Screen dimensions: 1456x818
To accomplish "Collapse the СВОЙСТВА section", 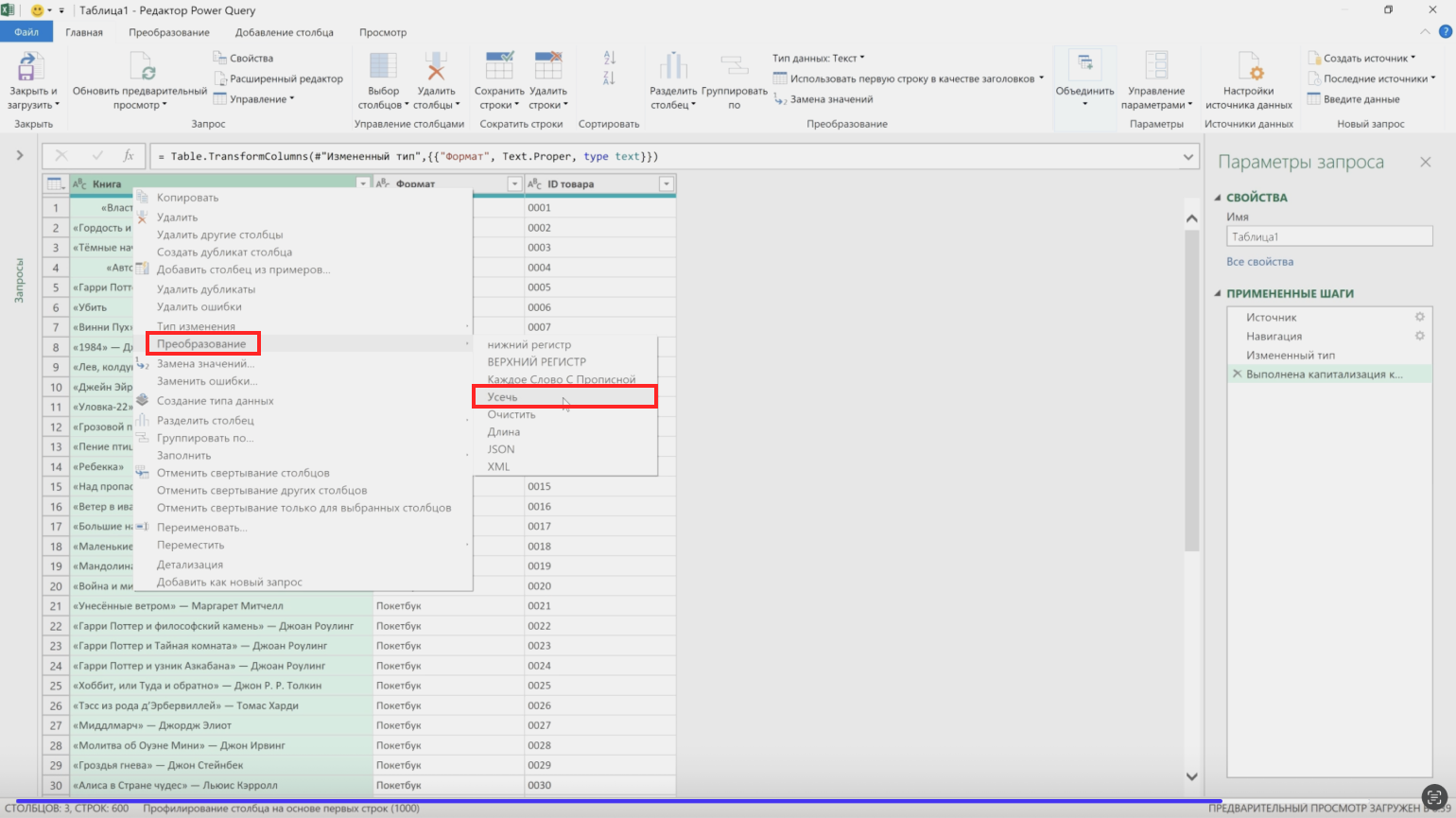I will (1218, 198).
